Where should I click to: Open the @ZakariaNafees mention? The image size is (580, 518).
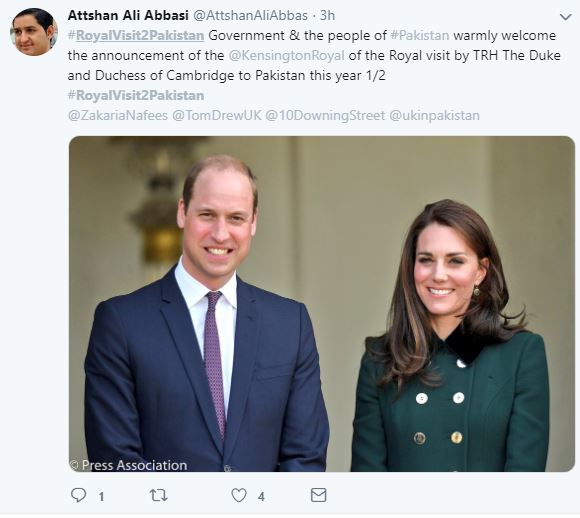click(x=118, y=115)
